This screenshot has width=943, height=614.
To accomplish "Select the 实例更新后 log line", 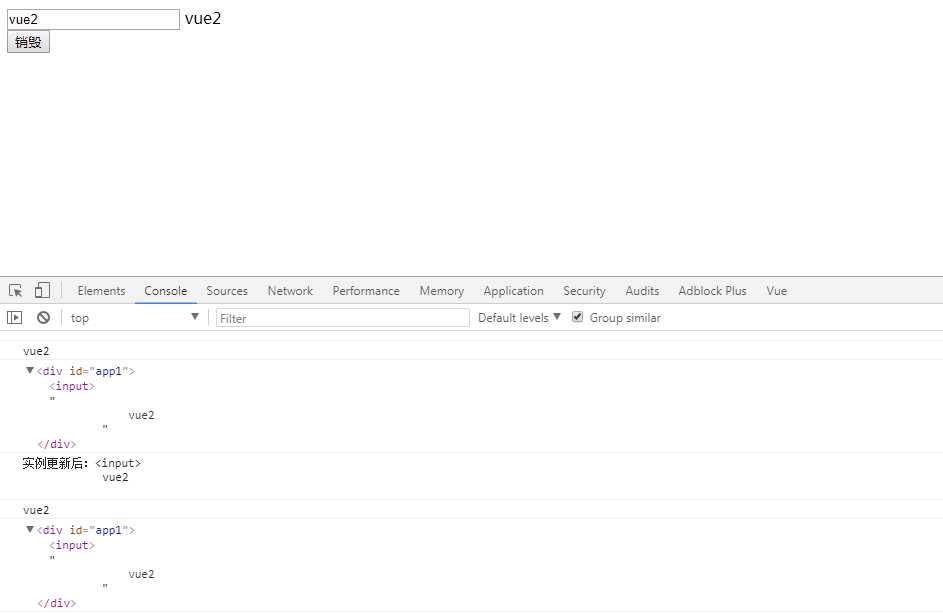I will [81, 463].
